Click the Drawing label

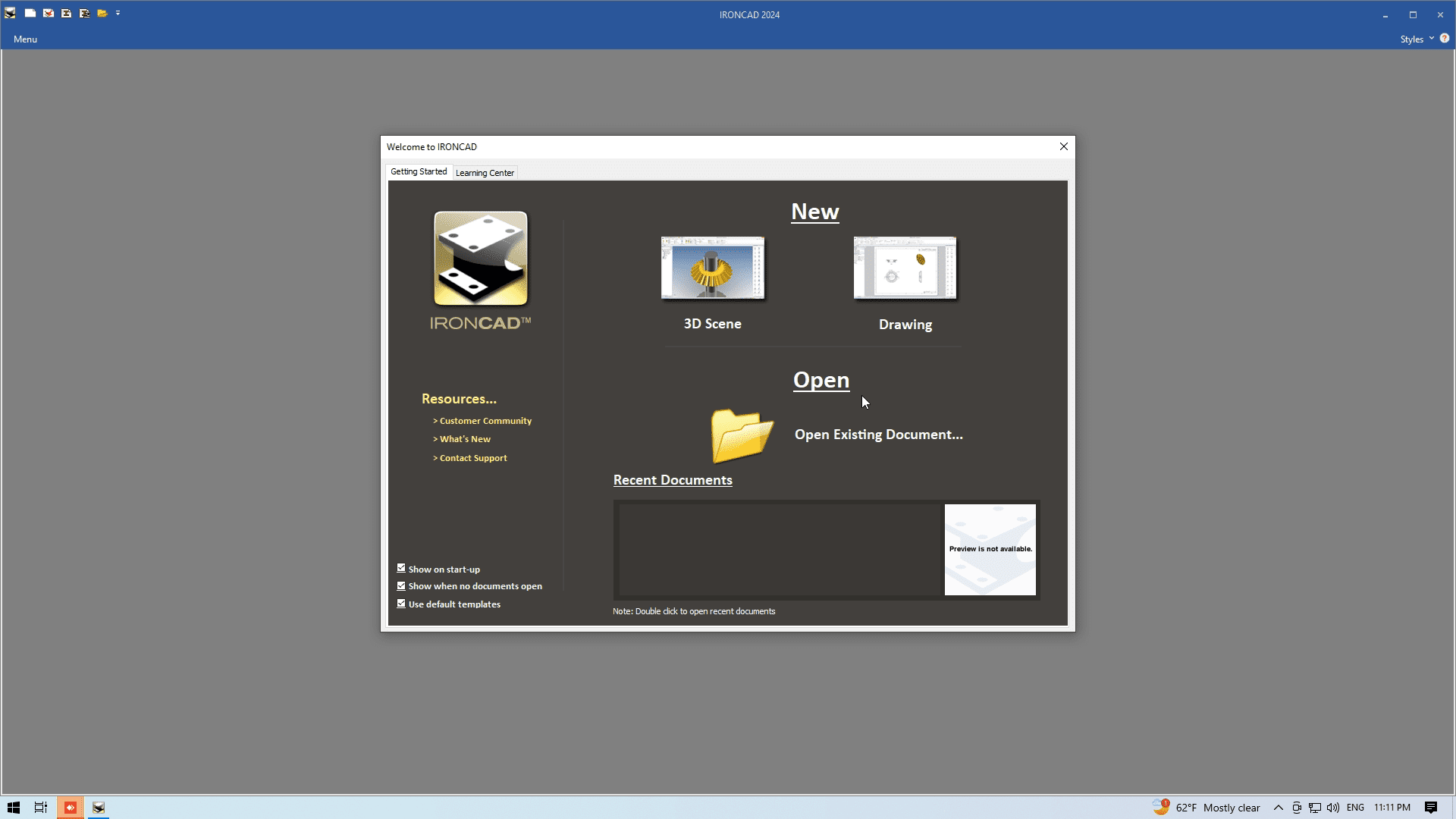coord(905,325)
